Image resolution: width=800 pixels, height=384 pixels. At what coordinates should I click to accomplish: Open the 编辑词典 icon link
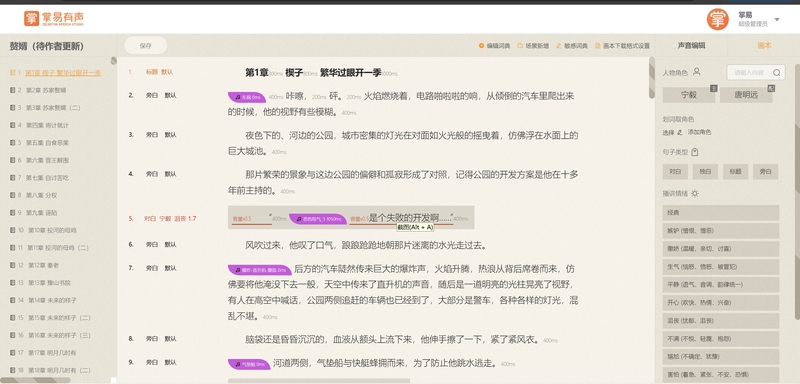point(494,46)
